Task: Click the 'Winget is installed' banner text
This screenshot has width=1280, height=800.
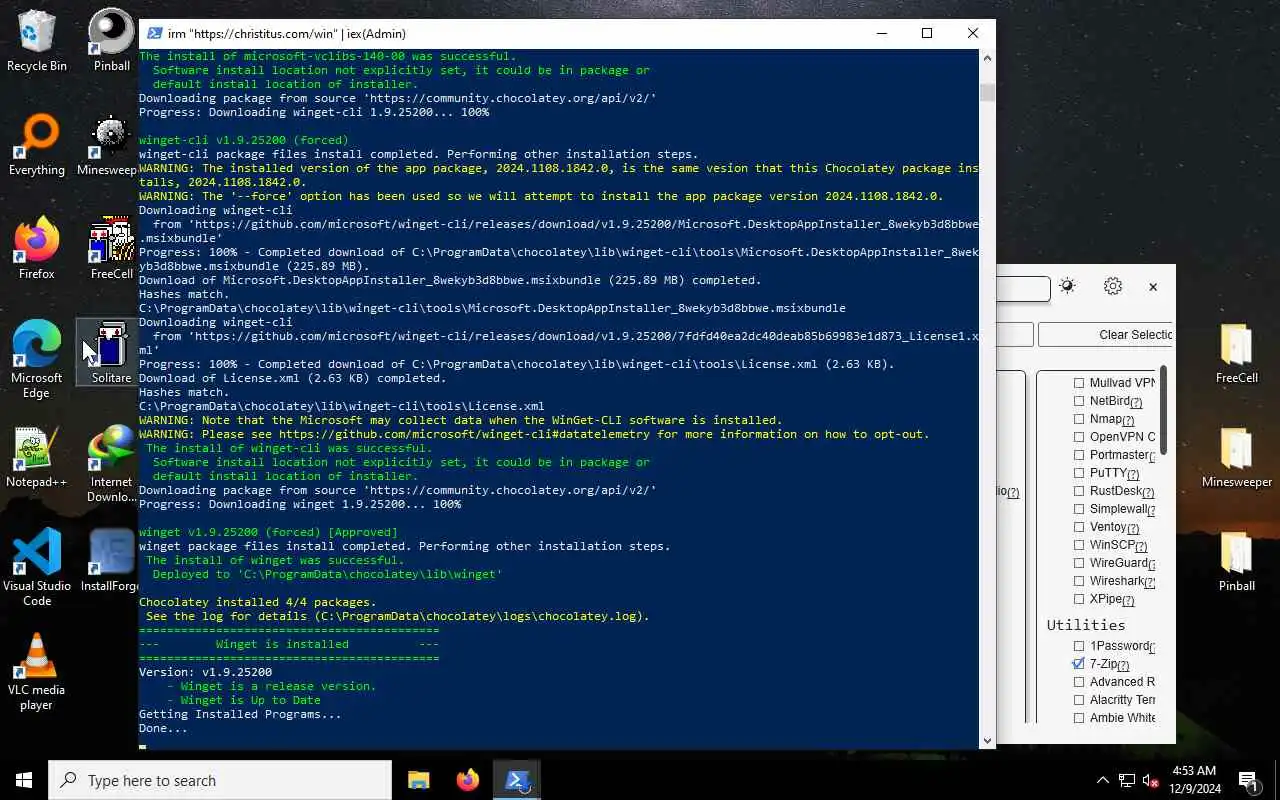Action: click(282, 644)
